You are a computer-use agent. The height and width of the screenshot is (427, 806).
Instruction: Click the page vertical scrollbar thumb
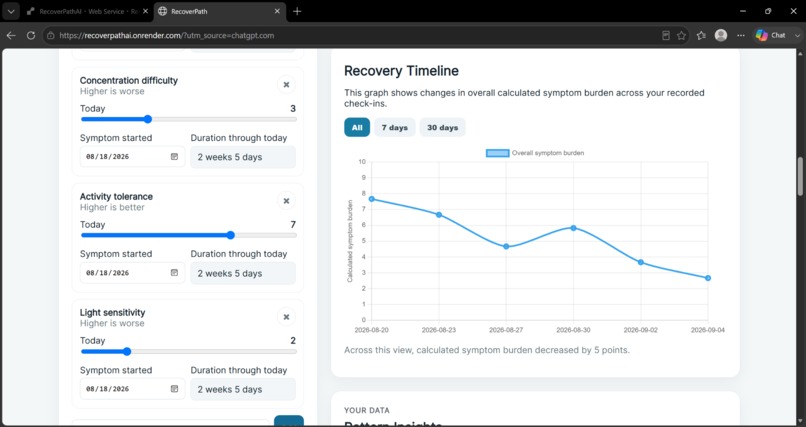point(800,176)
